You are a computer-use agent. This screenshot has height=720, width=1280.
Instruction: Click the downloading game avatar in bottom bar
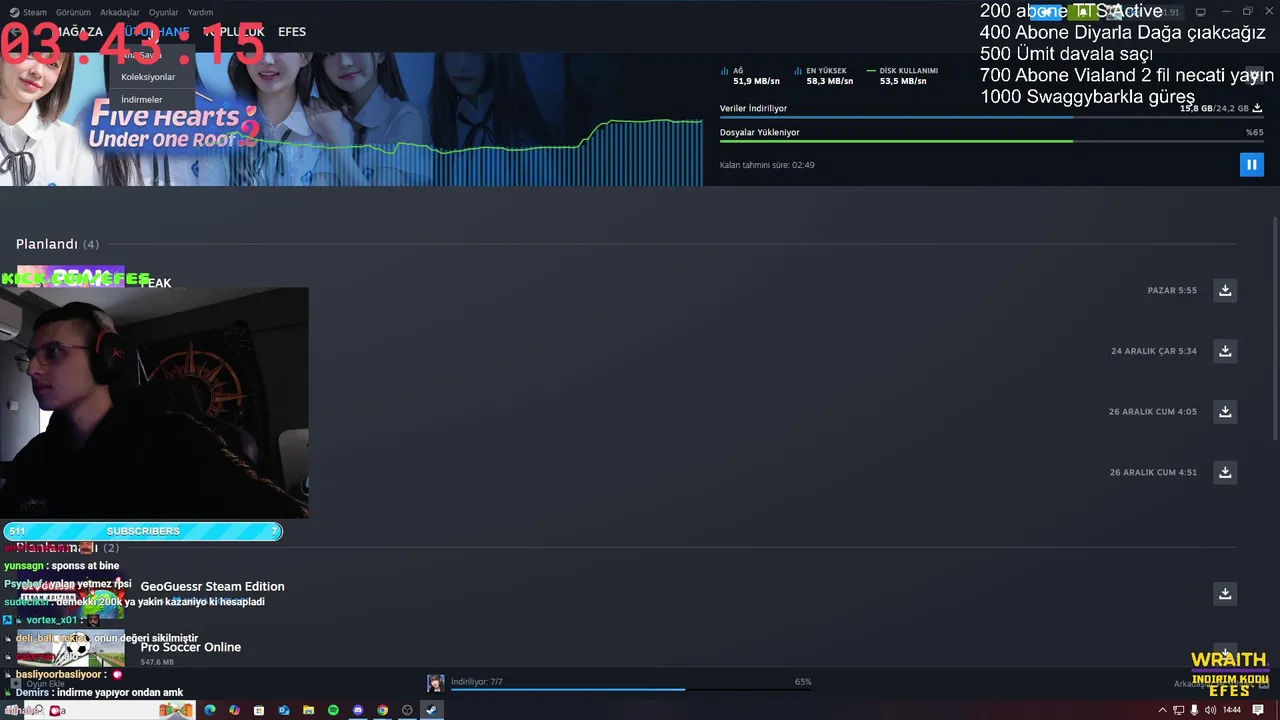(435, 683)
